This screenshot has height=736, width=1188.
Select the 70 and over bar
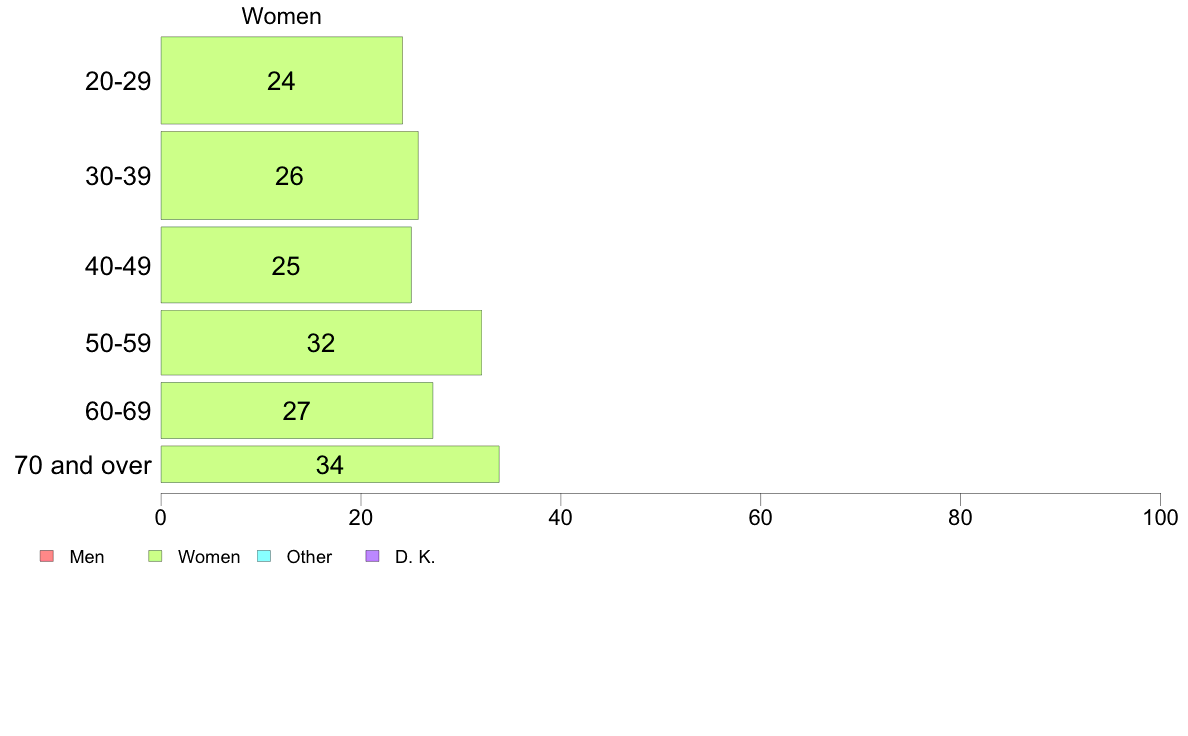(330, 465)
